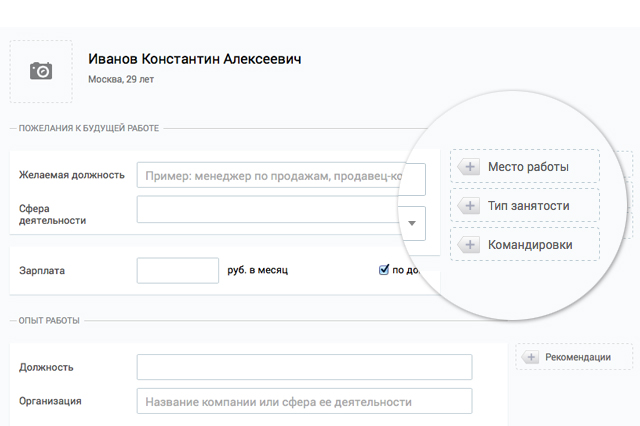Click the Опыт работы section header

[49, 321]
